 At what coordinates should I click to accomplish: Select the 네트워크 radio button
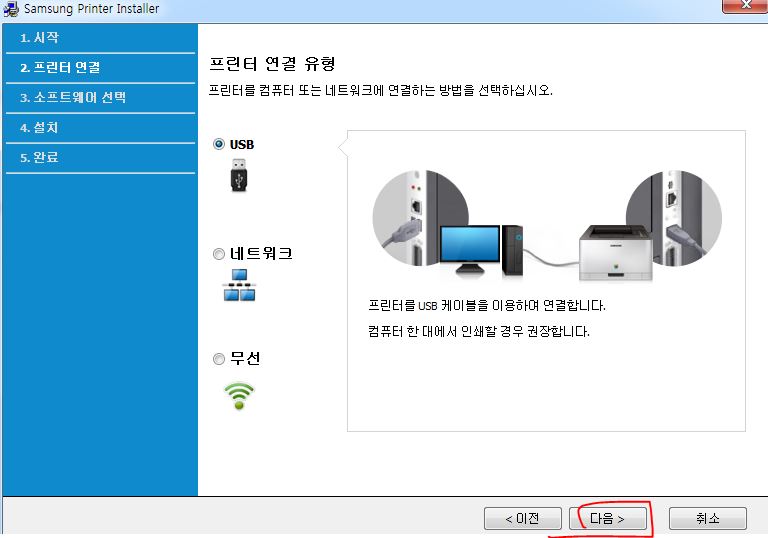pos(218,254)
